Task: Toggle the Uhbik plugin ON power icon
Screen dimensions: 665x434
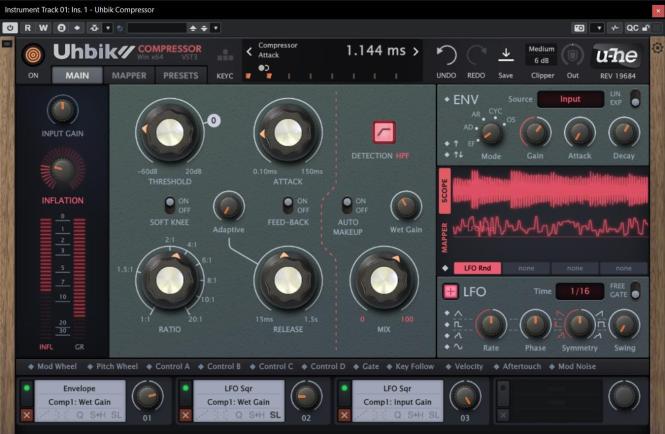Action: pos(33,55)
